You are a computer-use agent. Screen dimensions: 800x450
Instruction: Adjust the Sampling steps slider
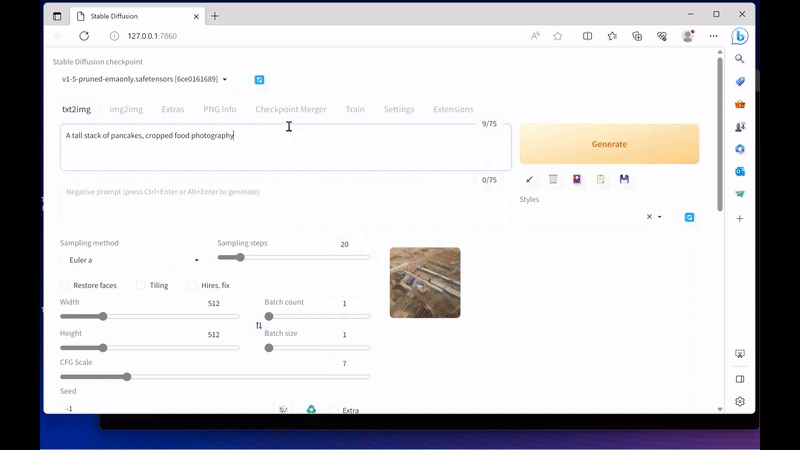[294, 257]
